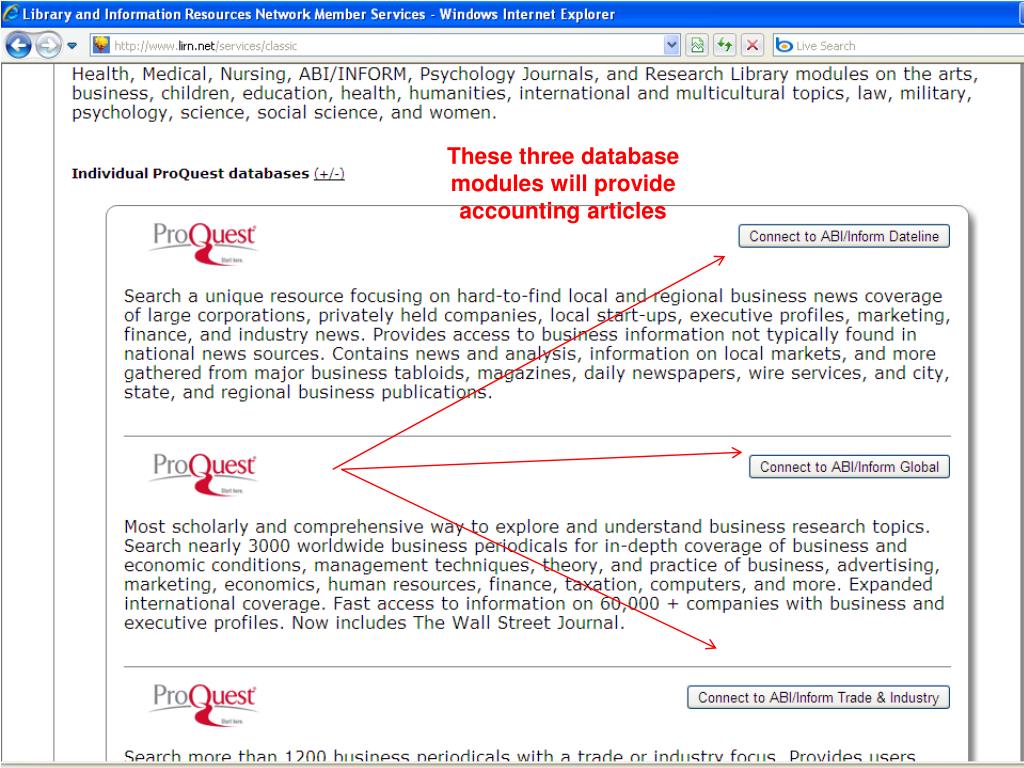Click ProQuest logo beside Trade & Industry
The image size is (1024, 768).
click(204, 705)
